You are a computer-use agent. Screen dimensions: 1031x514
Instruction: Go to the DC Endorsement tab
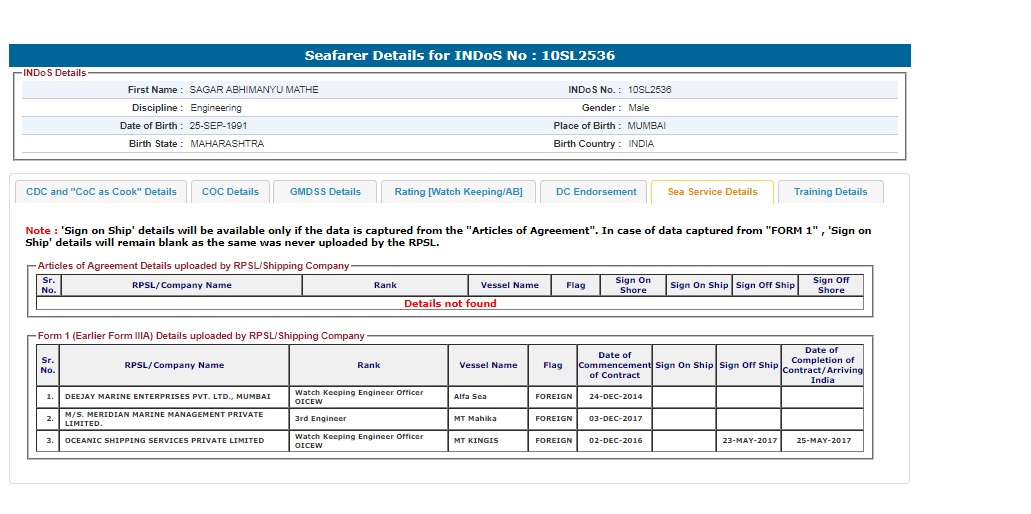pyautogui.click(x=596, y=192)
